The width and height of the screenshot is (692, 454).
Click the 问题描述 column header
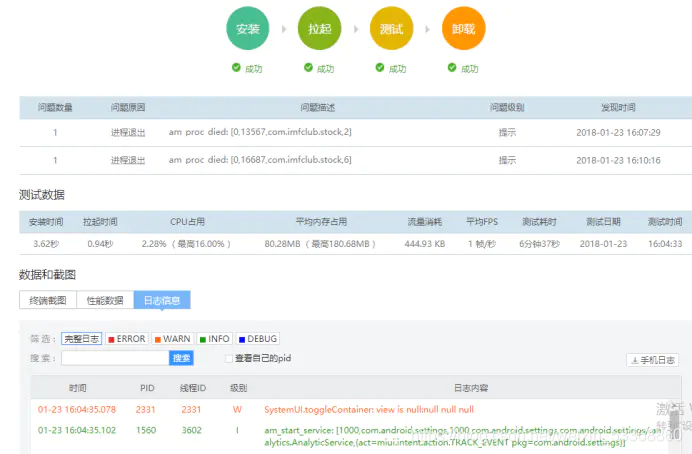317,107
